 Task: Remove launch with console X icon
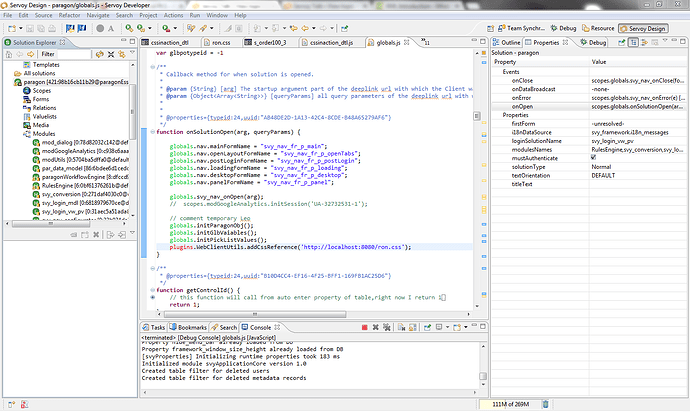click(x=375, y=327)
